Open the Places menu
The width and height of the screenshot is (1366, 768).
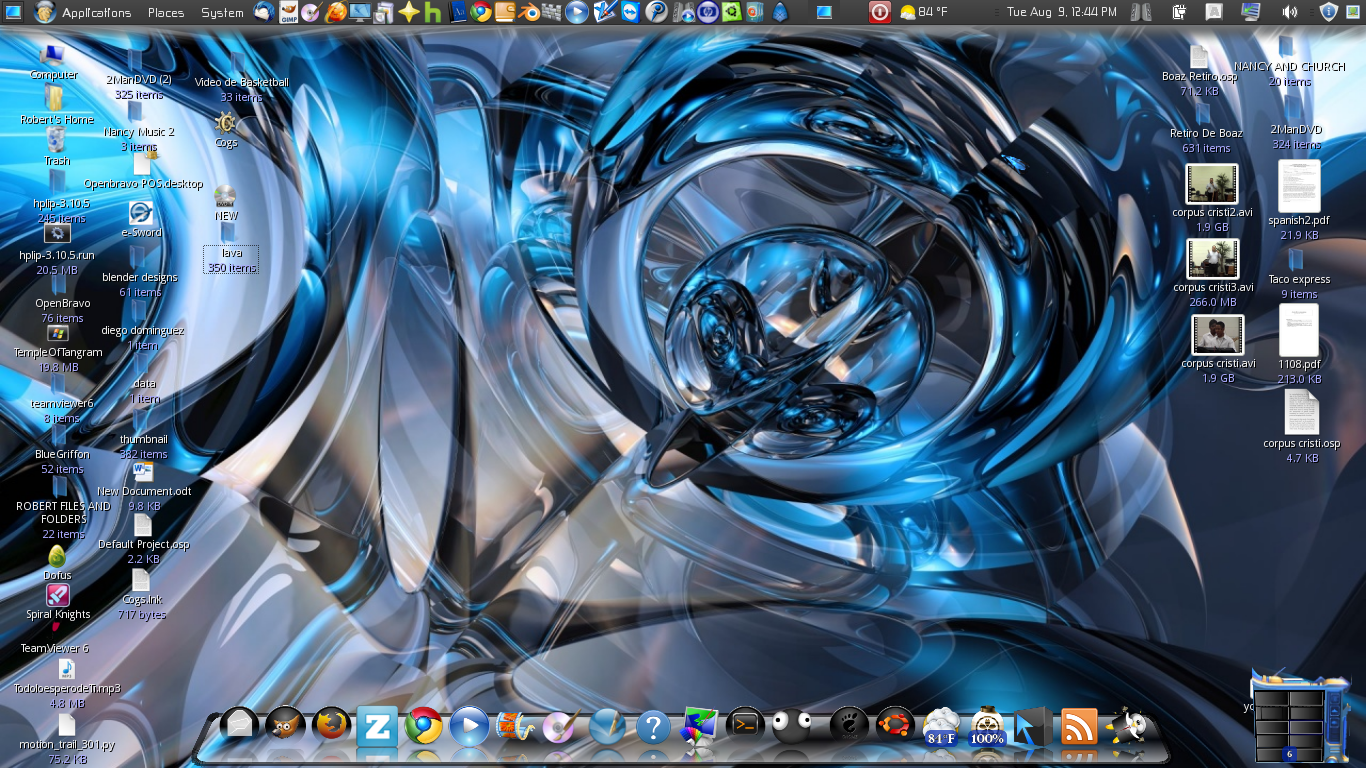(x=166, y=13)
